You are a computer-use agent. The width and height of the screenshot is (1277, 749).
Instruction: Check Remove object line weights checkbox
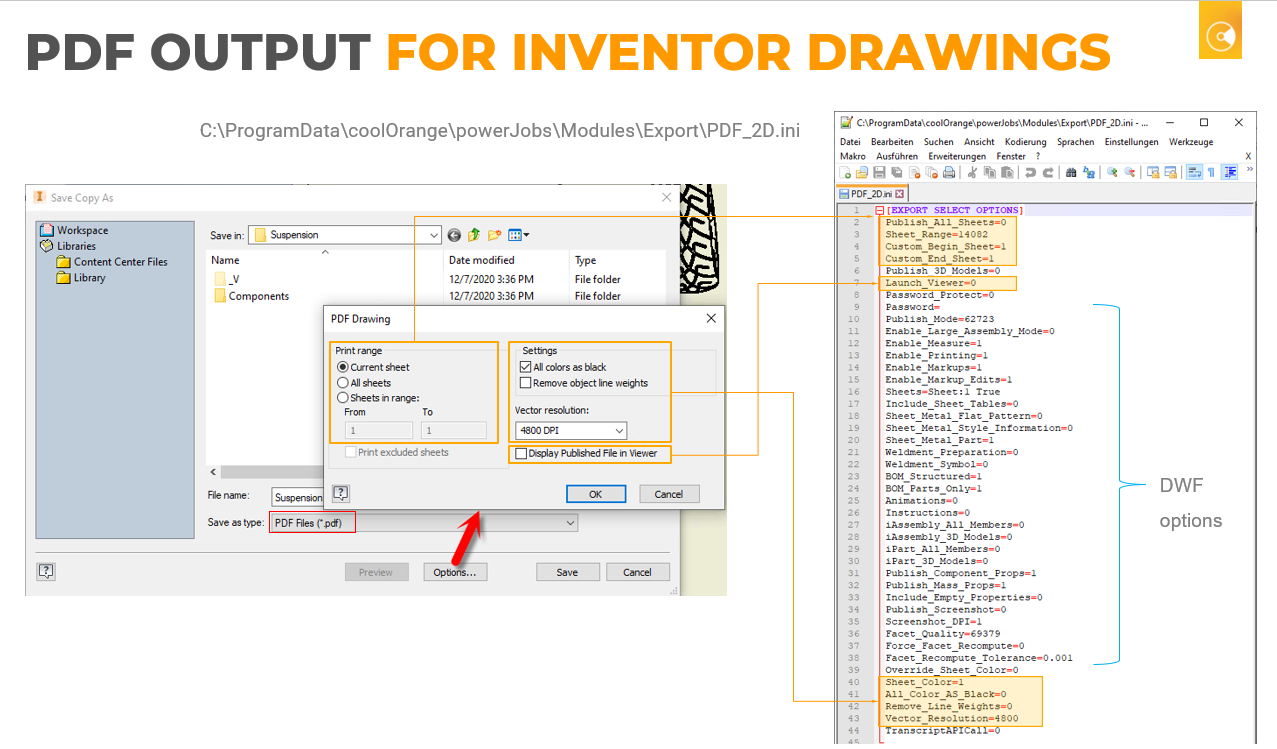point(525,383)
